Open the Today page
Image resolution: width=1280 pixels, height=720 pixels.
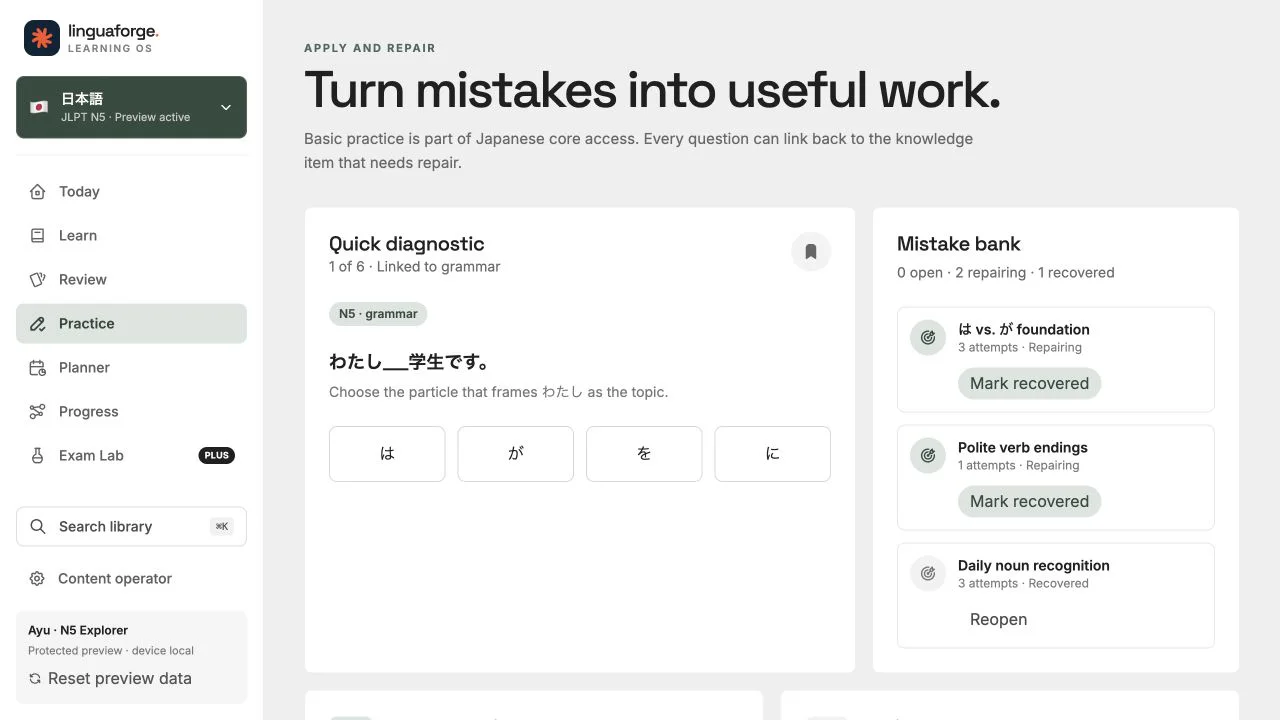point(131,192)
